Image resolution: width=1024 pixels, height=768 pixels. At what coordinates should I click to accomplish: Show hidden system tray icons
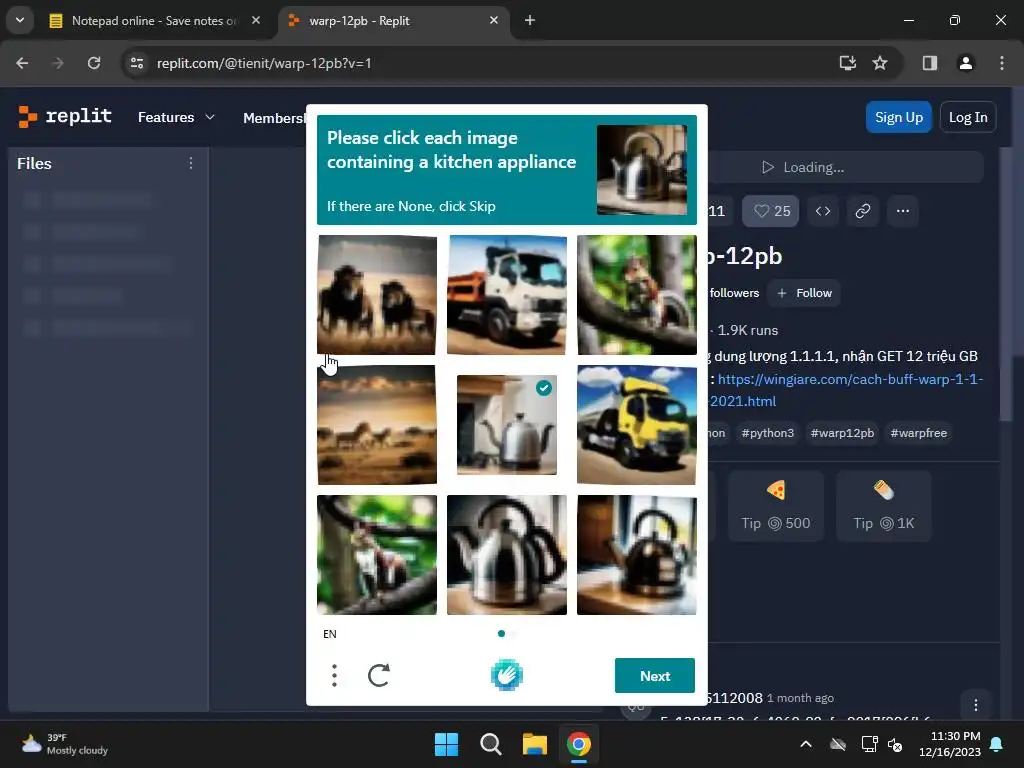click(x=806, y=744)
